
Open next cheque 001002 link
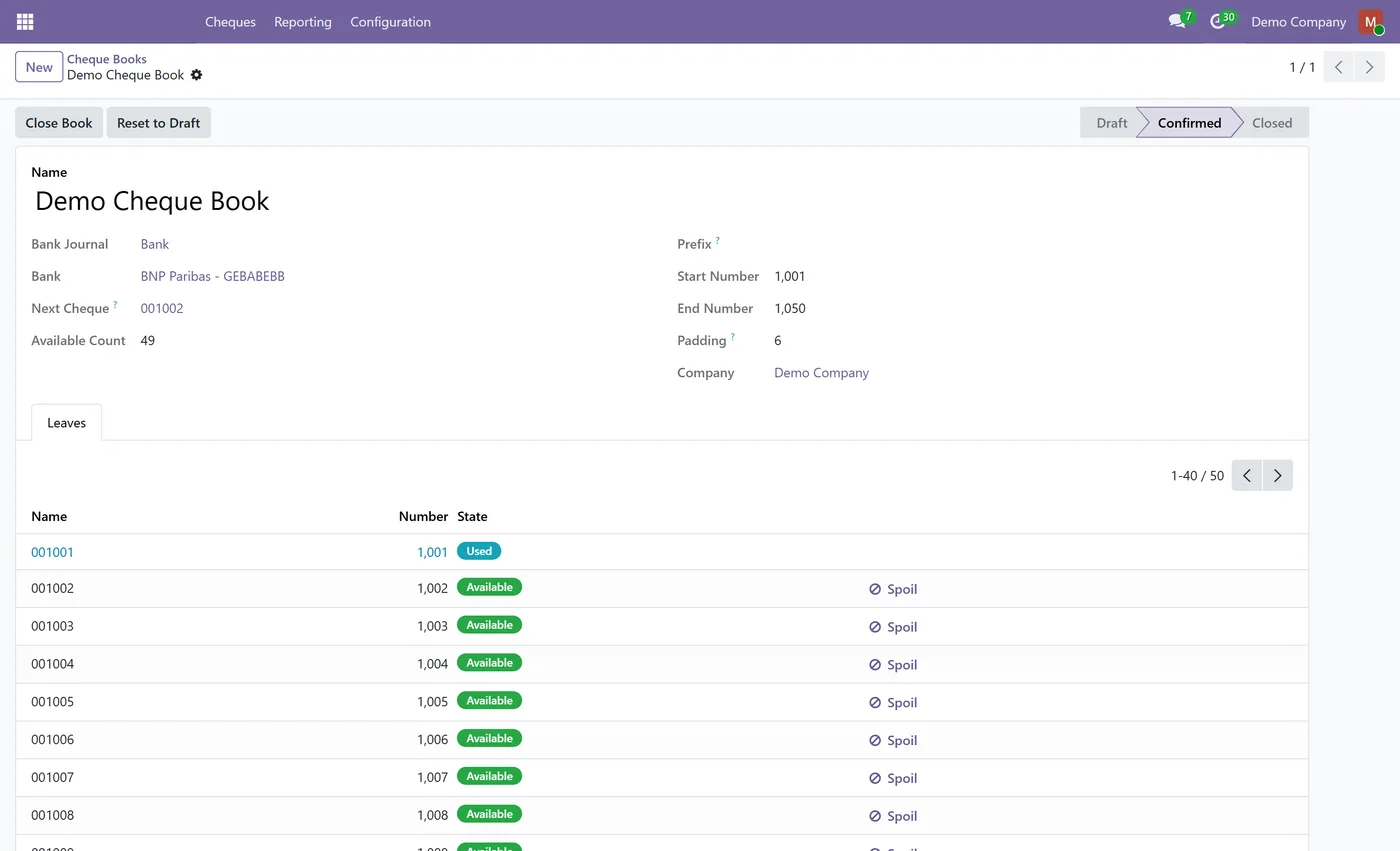[162, 308]
